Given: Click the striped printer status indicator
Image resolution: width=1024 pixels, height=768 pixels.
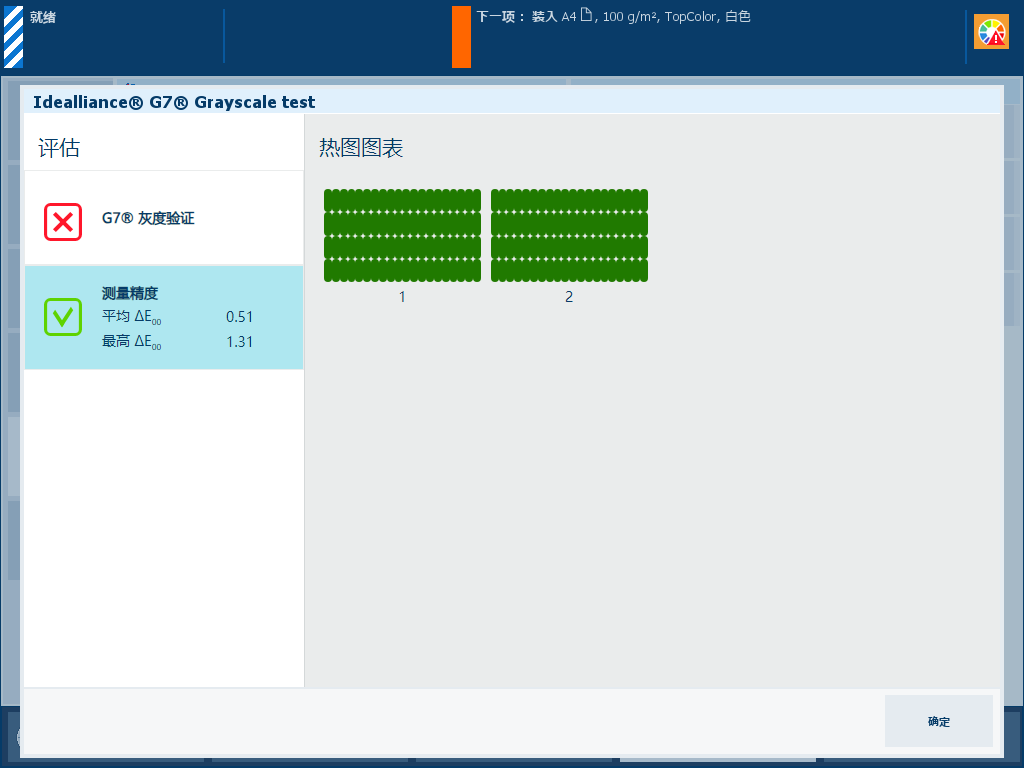Looking at the screenshot, I should (14, 37).
